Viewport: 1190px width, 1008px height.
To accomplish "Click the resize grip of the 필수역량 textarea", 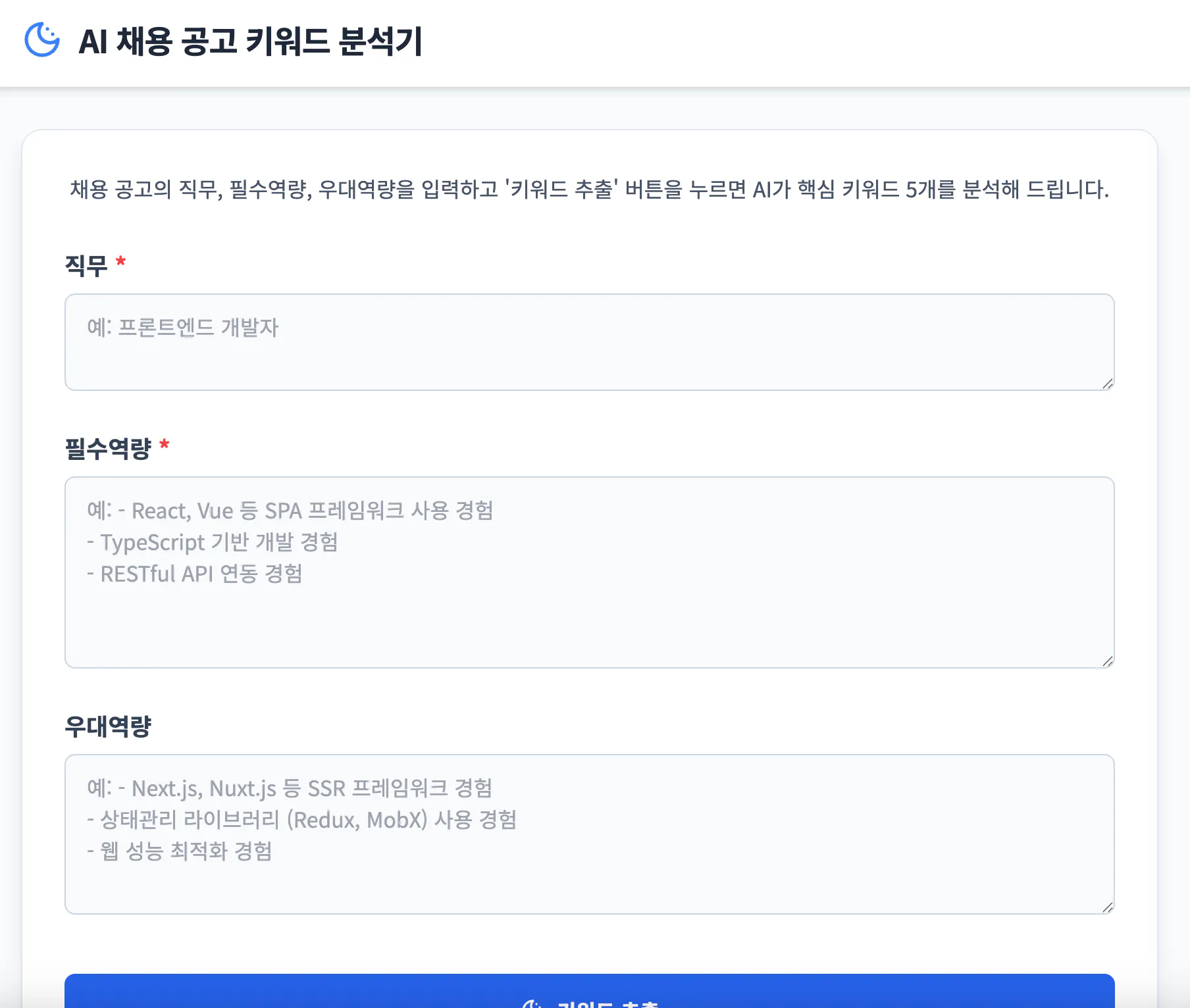I will click(1108, 663).
